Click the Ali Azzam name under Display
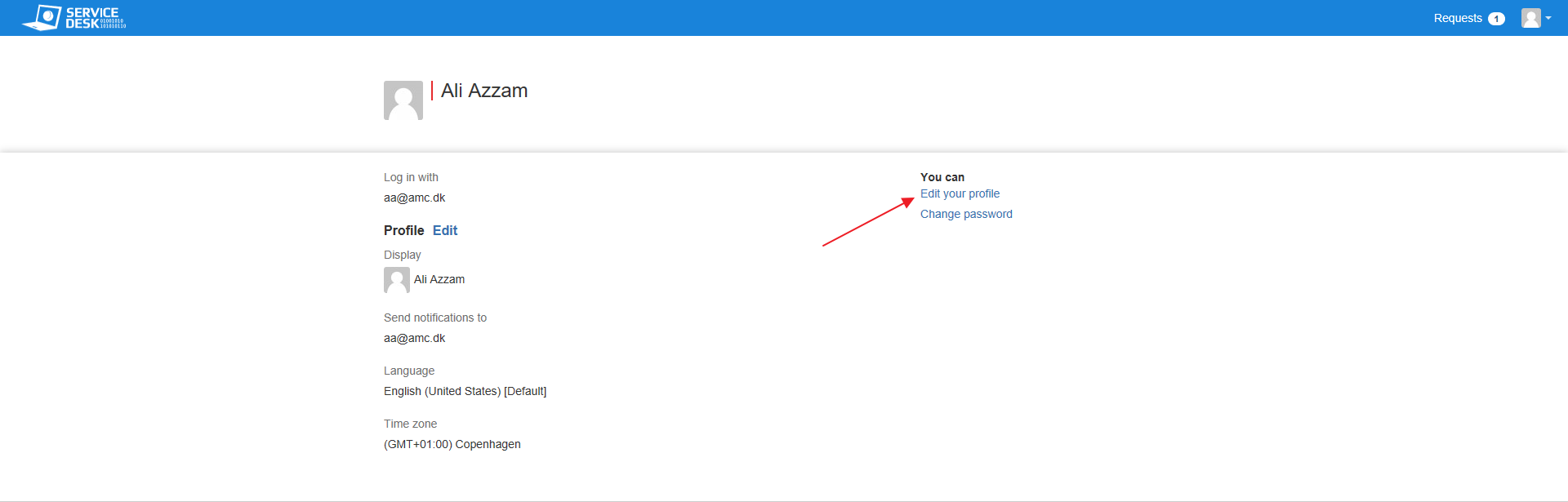The image size is (1568, 502). (439, 279)
